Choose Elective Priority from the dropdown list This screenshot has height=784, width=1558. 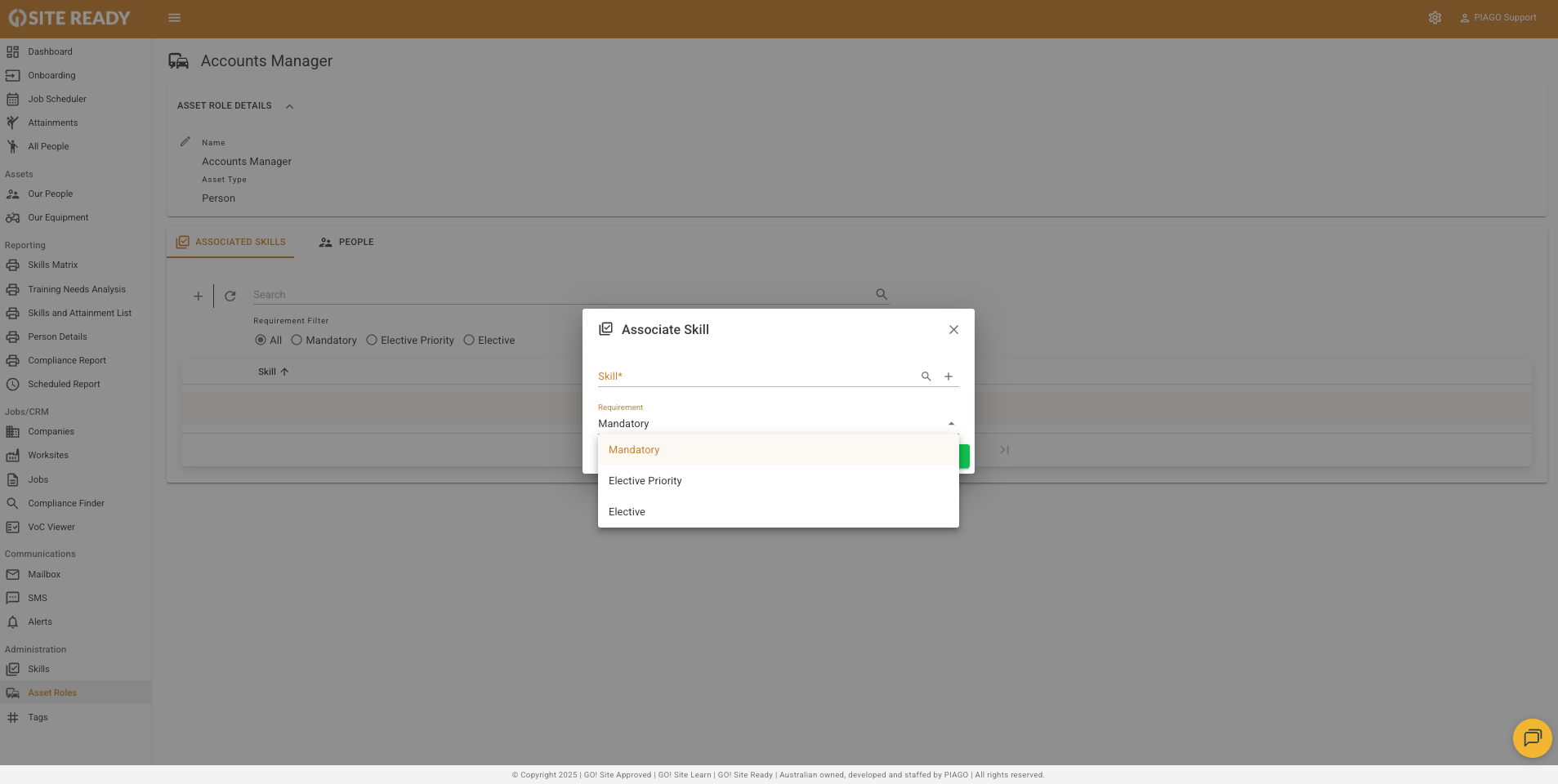point(645,481)
